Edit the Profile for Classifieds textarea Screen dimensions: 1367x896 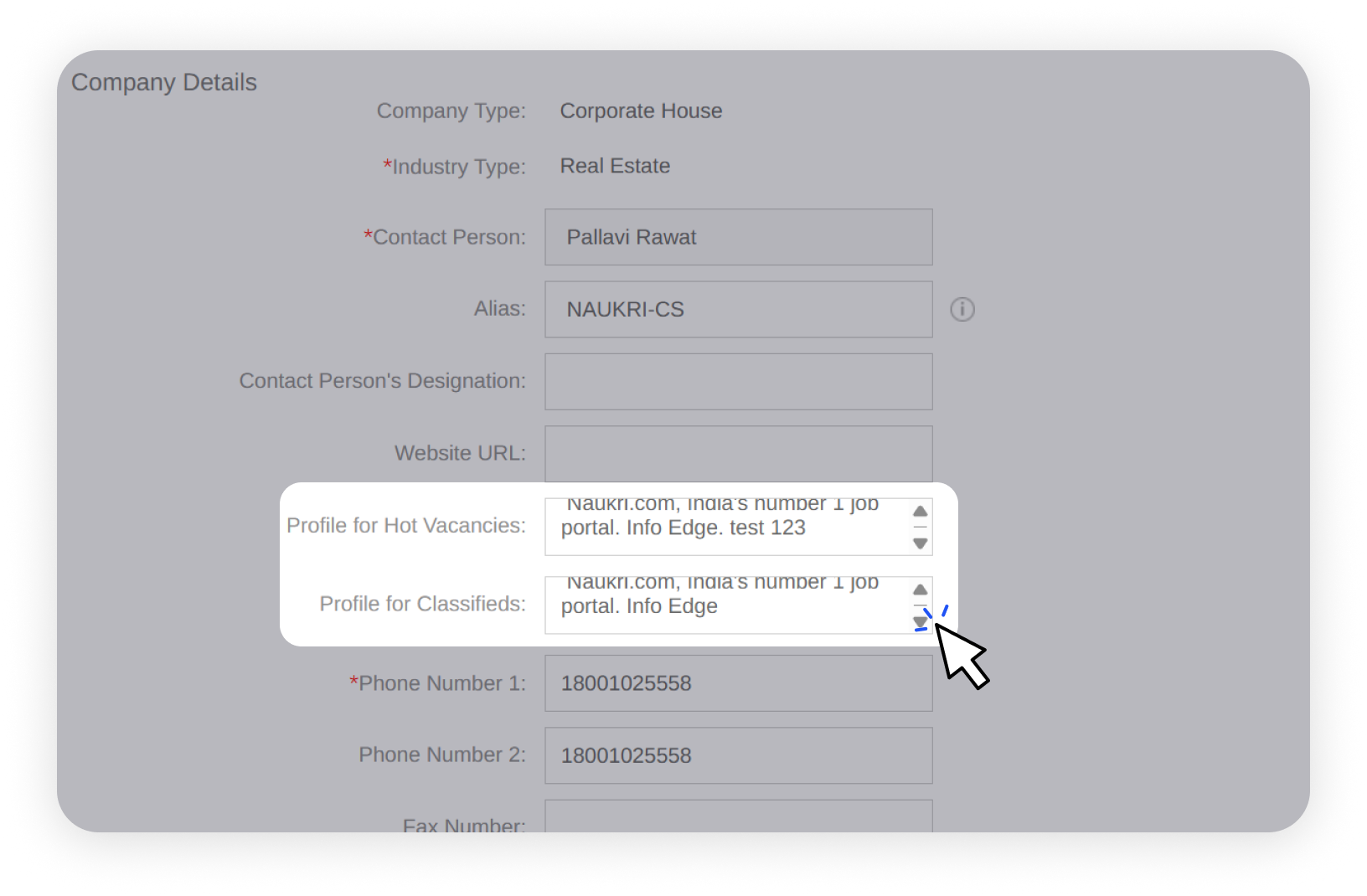pyautogui.click(x=725, y=605)
